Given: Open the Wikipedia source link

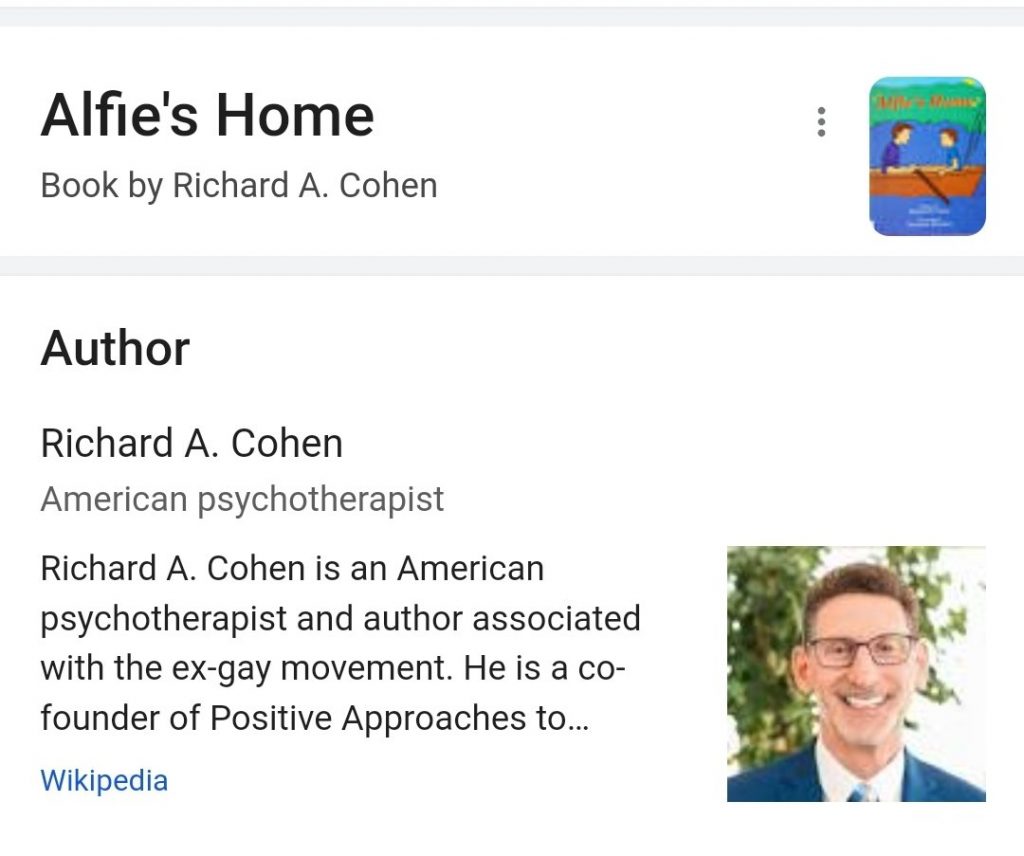Looking at the screenshot, I should pyautogui.click(x=104, y=780).
